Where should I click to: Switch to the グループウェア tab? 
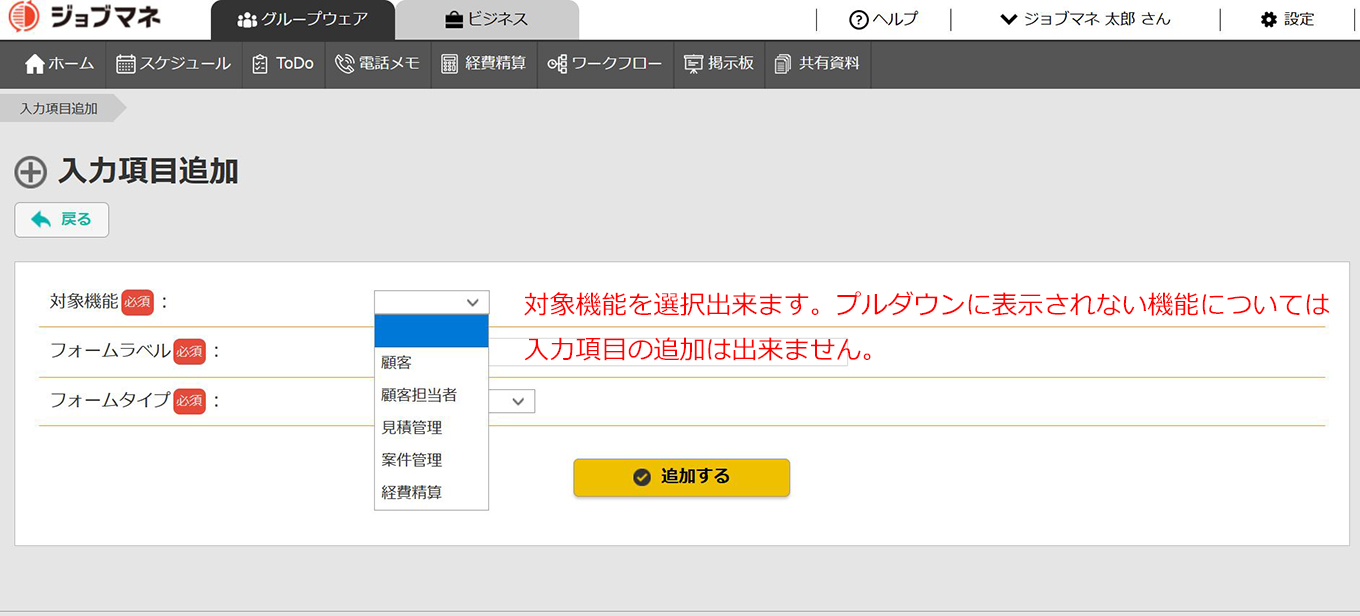303,20
